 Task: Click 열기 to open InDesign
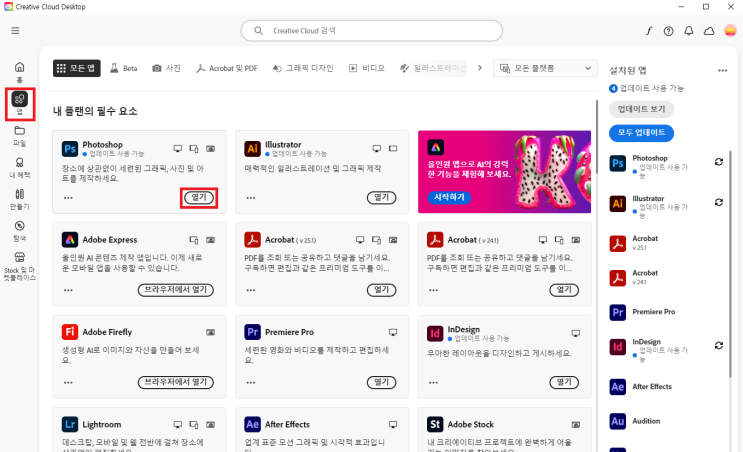tap(564, 382)
